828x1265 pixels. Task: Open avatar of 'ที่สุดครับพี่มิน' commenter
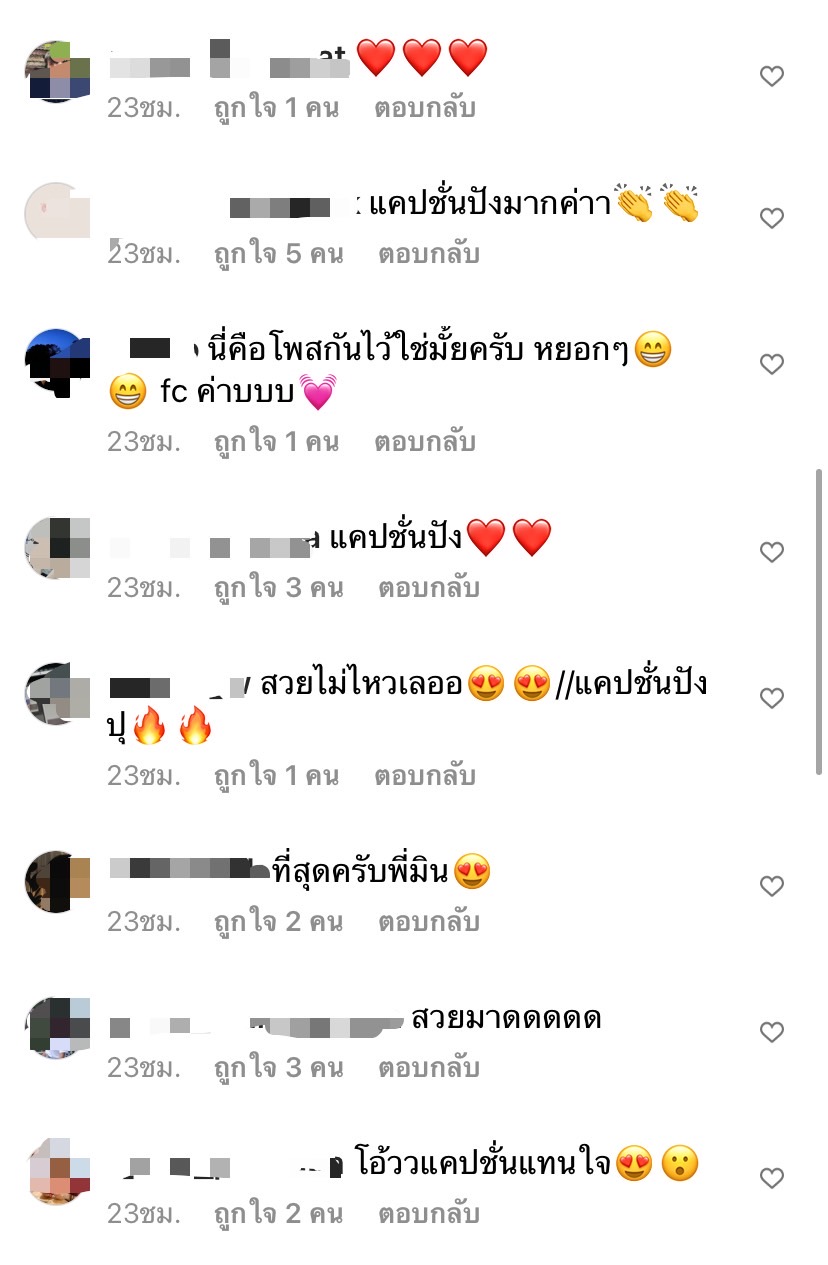[56, 882]
